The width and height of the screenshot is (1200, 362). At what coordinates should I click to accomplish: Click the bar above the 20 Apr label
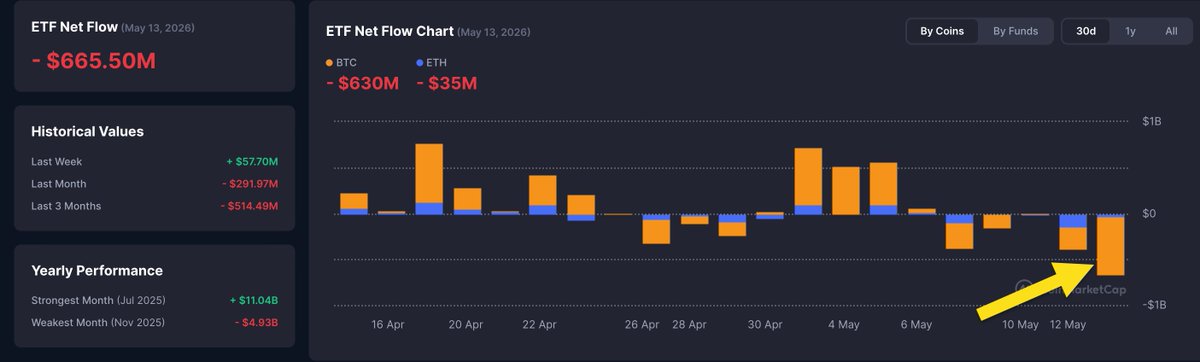click(467, 201)
